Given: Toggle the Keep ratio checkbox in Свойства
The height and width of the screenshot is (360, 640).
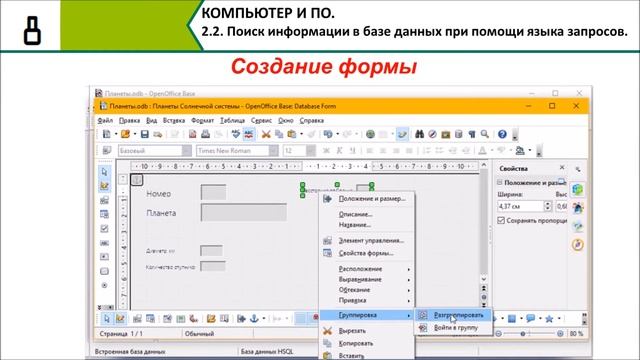Looking at the screenshot, I should pos(501,220).
